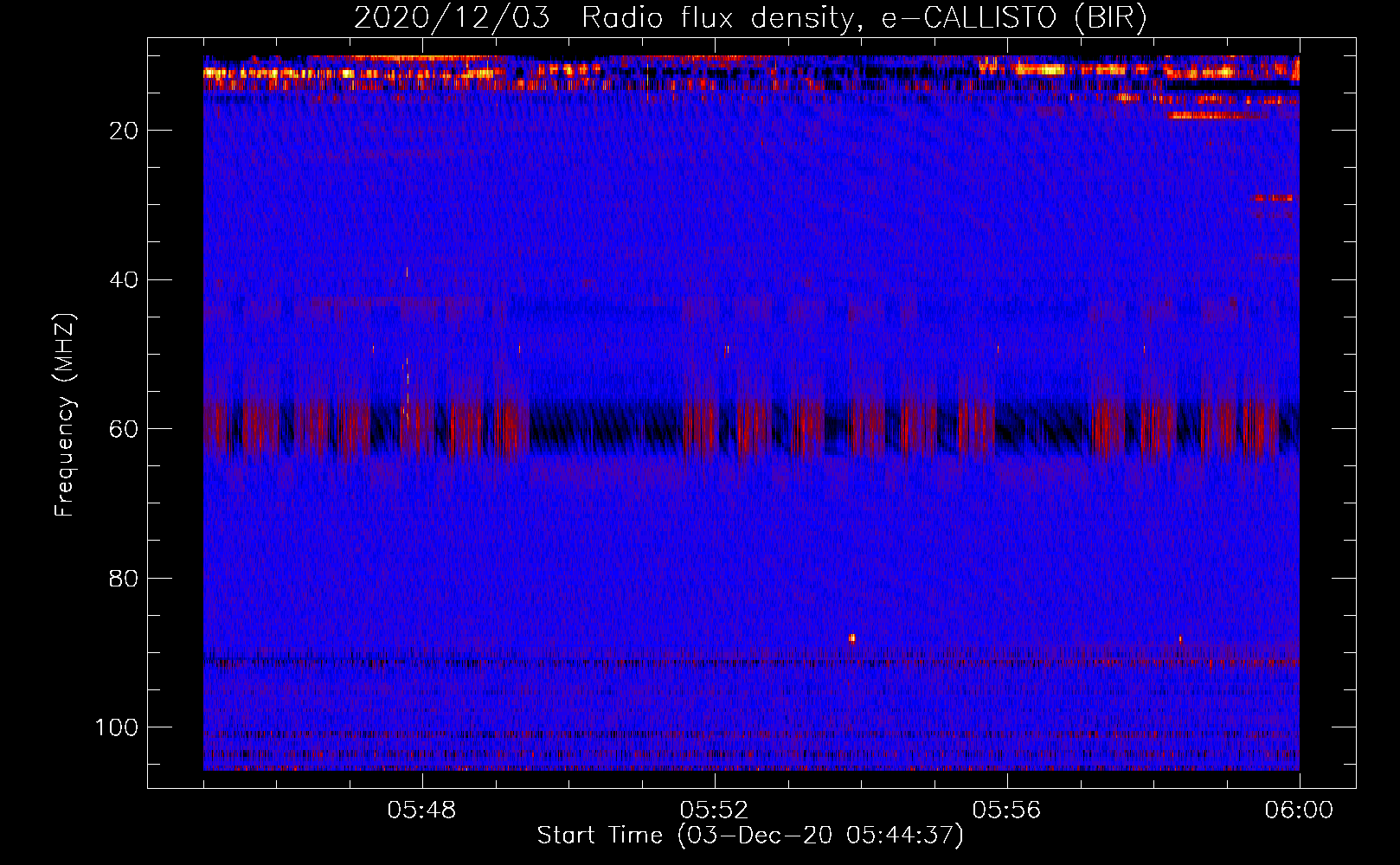Click the plot title "2020/12/03 Radio flux density, e-CALLISTO (BIR)"
This screenshot has height=865, width=1400.
click(750, 18)
